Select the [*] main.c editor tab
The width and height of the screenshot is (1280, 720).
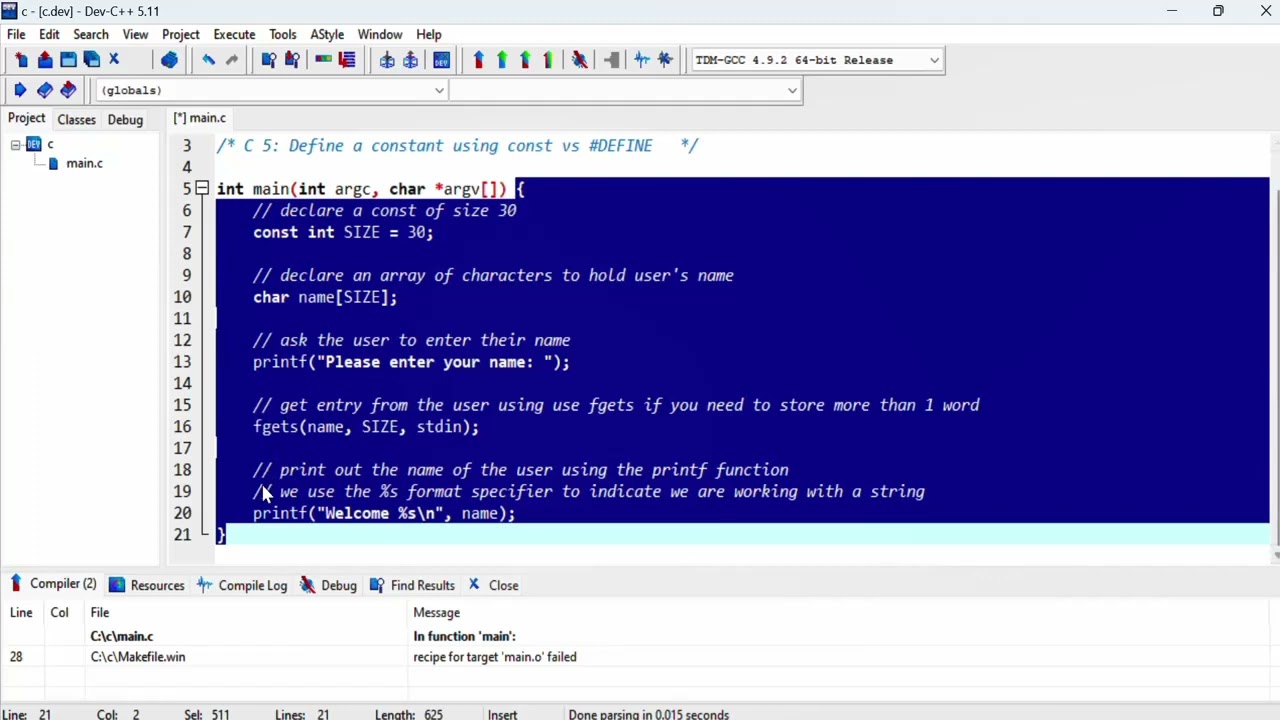point(200,118)
